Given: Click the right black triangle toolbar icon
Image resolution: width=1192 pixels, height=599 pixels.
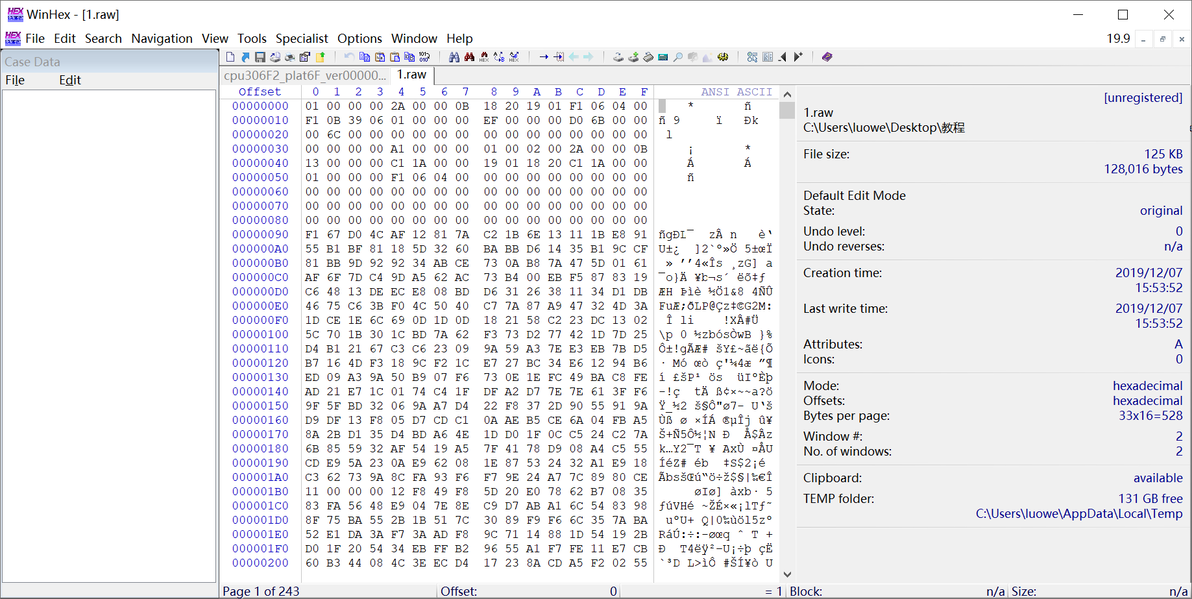Looking at the screenshot, I should tap(797, 57).
